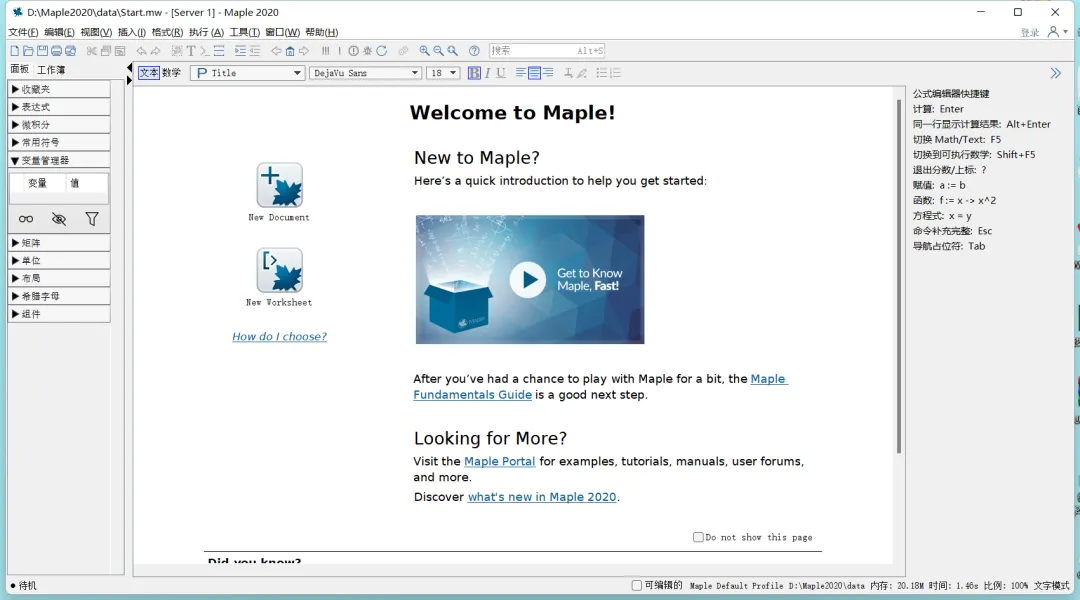This screenshot has width=1080, height=600.
Task: Open the Maple Portal link
Action: click(x=499, y=462)
